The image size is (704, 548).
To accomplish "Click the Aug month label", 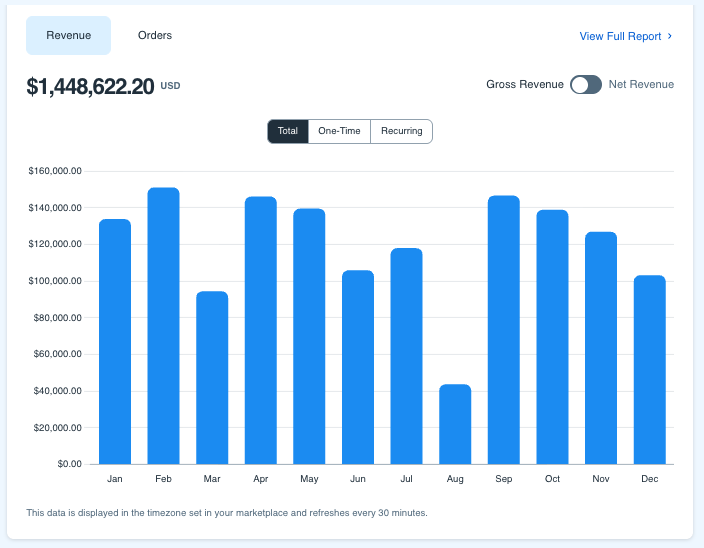I will coord(455,479).
